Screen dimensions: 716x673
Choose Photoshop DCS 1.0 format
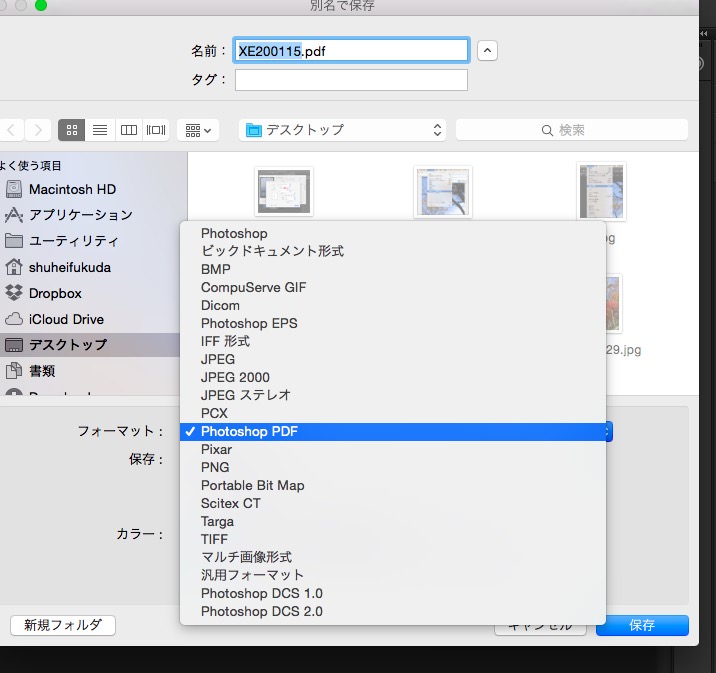point(393,593)
